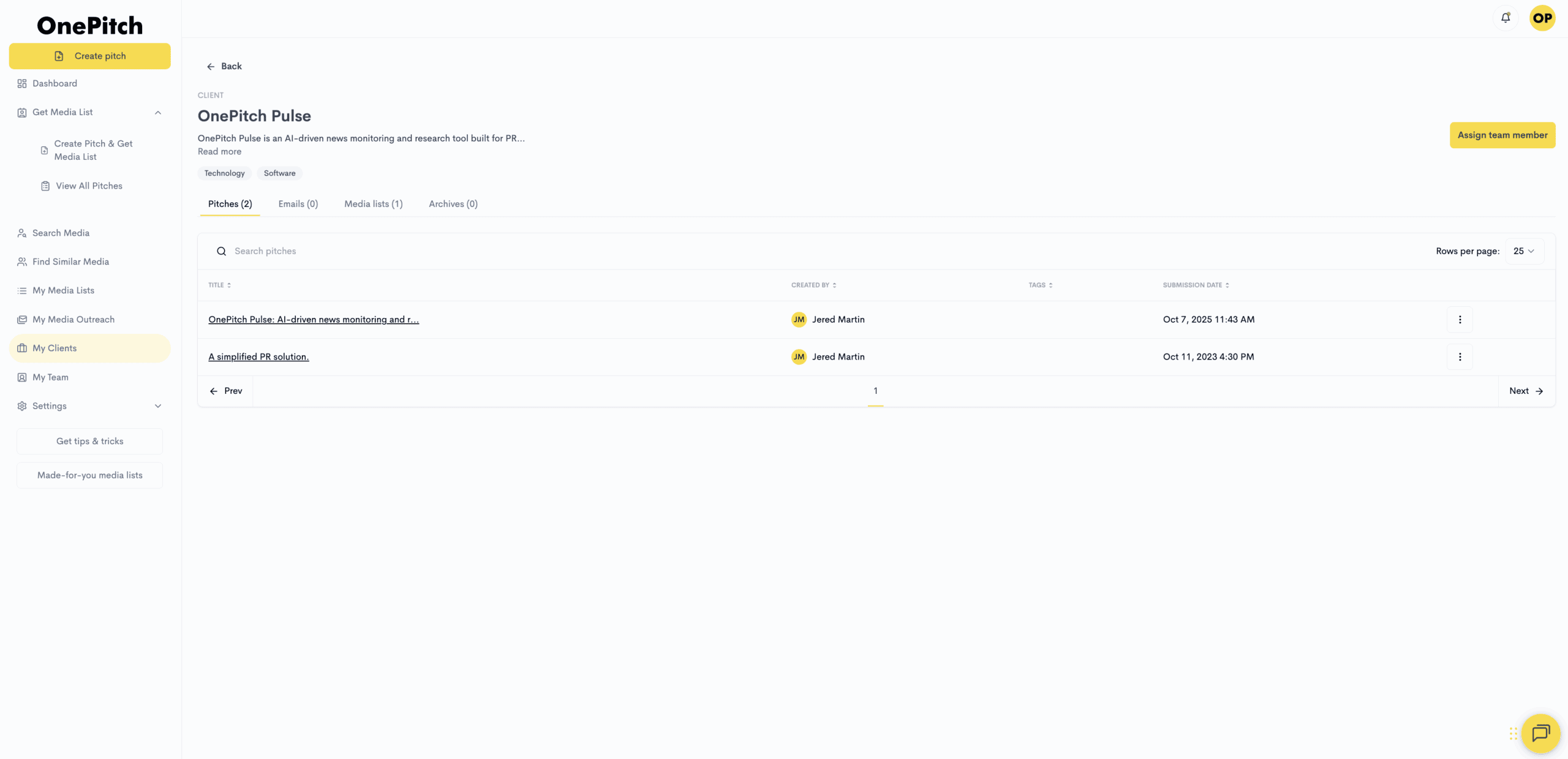Expand the Settings menu chevron
1568x759 pixels.
(x=158, y=406)
